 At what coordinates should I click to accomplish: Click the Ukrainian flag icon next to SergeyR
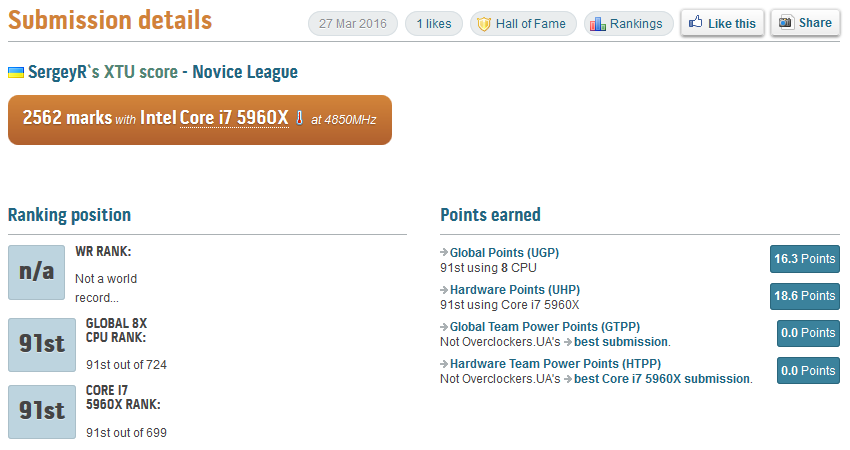(x=16, y=72)
